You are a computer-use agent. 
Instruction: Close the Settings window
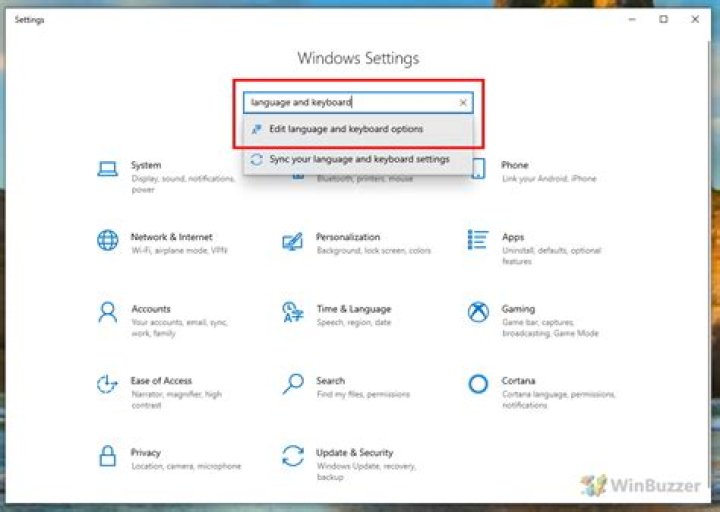(x=695, y=19)
